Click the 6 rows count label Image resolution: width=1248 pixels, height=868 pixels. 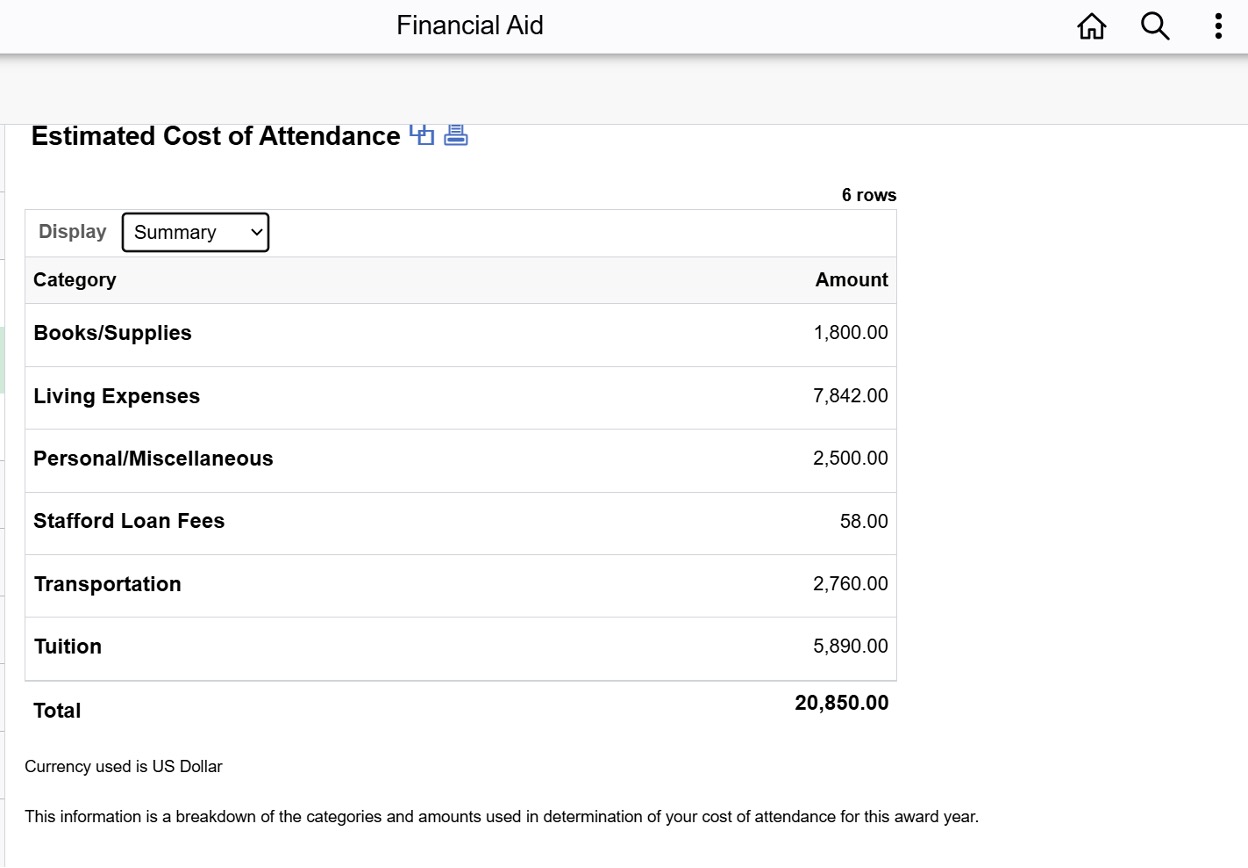coord(869,195)
